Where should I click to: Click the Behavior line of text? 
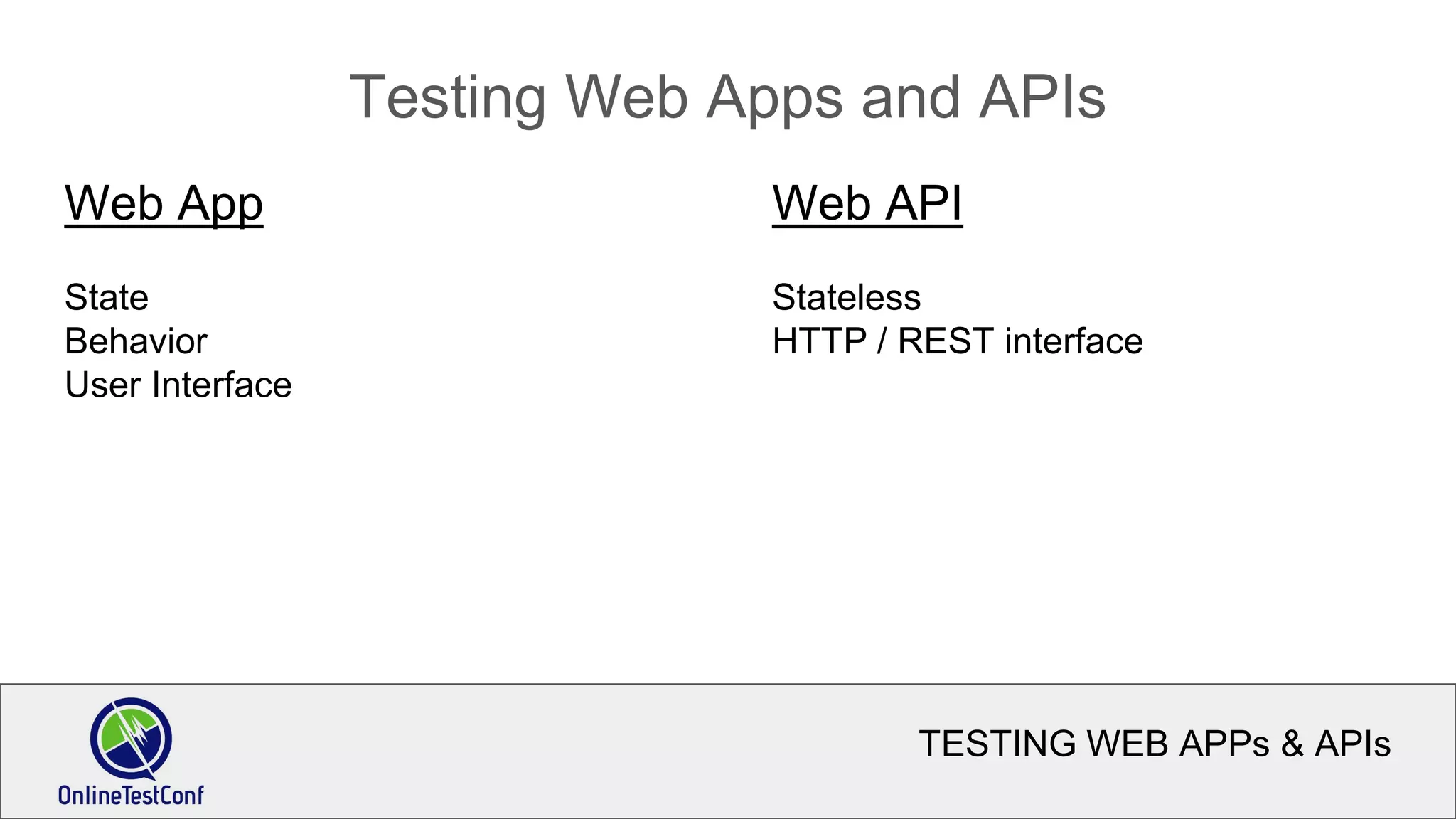pyautogui.click(x=136, y=341)
